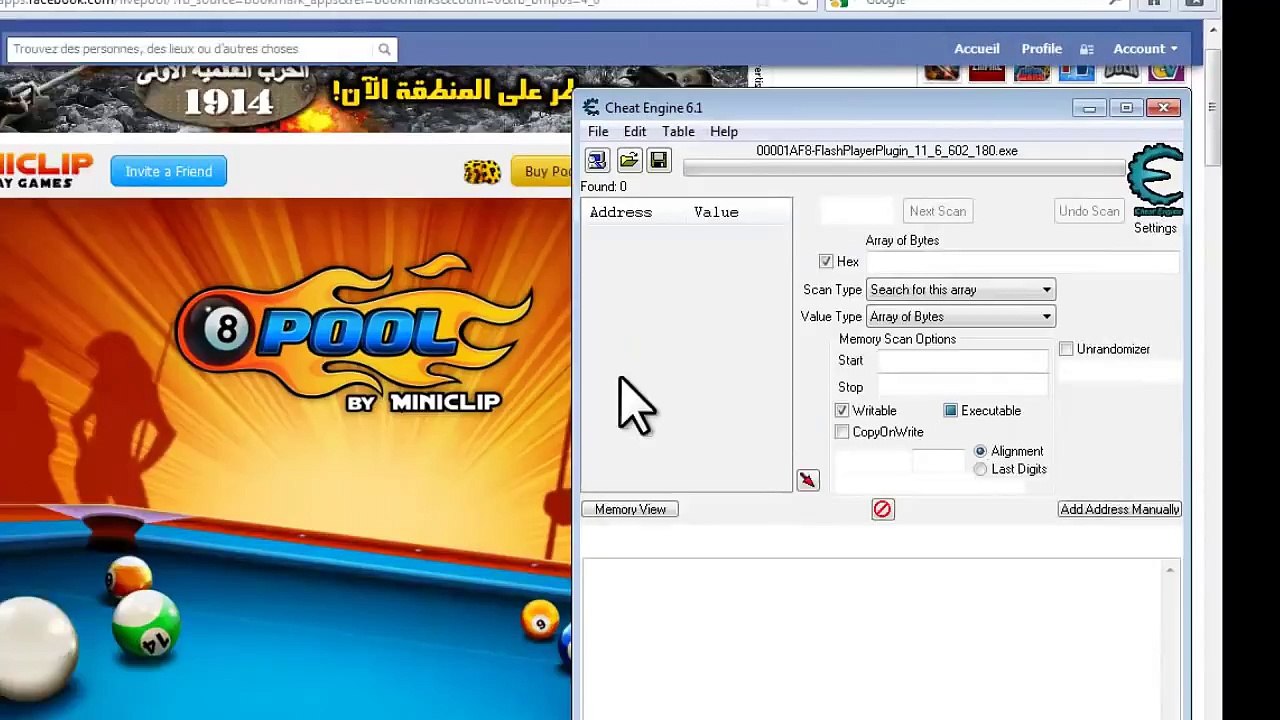1280x720 pixels.
Task: Click the scan progress bar
Action: (904, 168)
